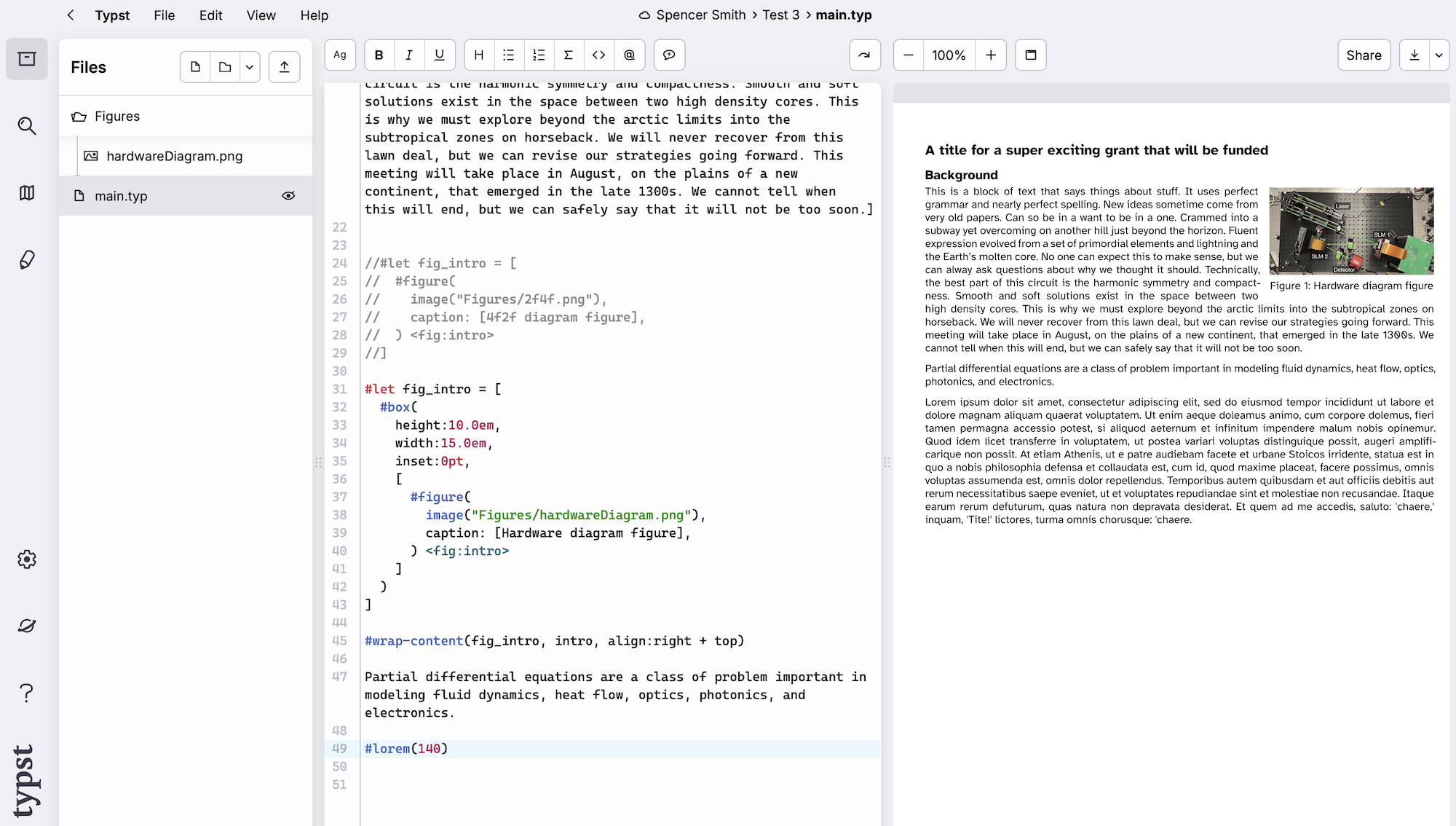The height and width of the screenshot is (826, 1456).
Task: Open the View menu
Action: pos(261,15)
